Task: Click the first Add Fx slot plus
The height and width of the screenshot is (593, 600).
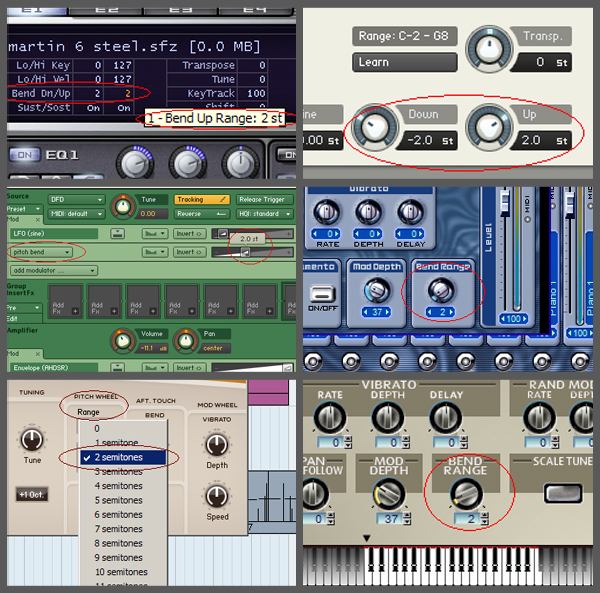Action: [x=75, y=311]
